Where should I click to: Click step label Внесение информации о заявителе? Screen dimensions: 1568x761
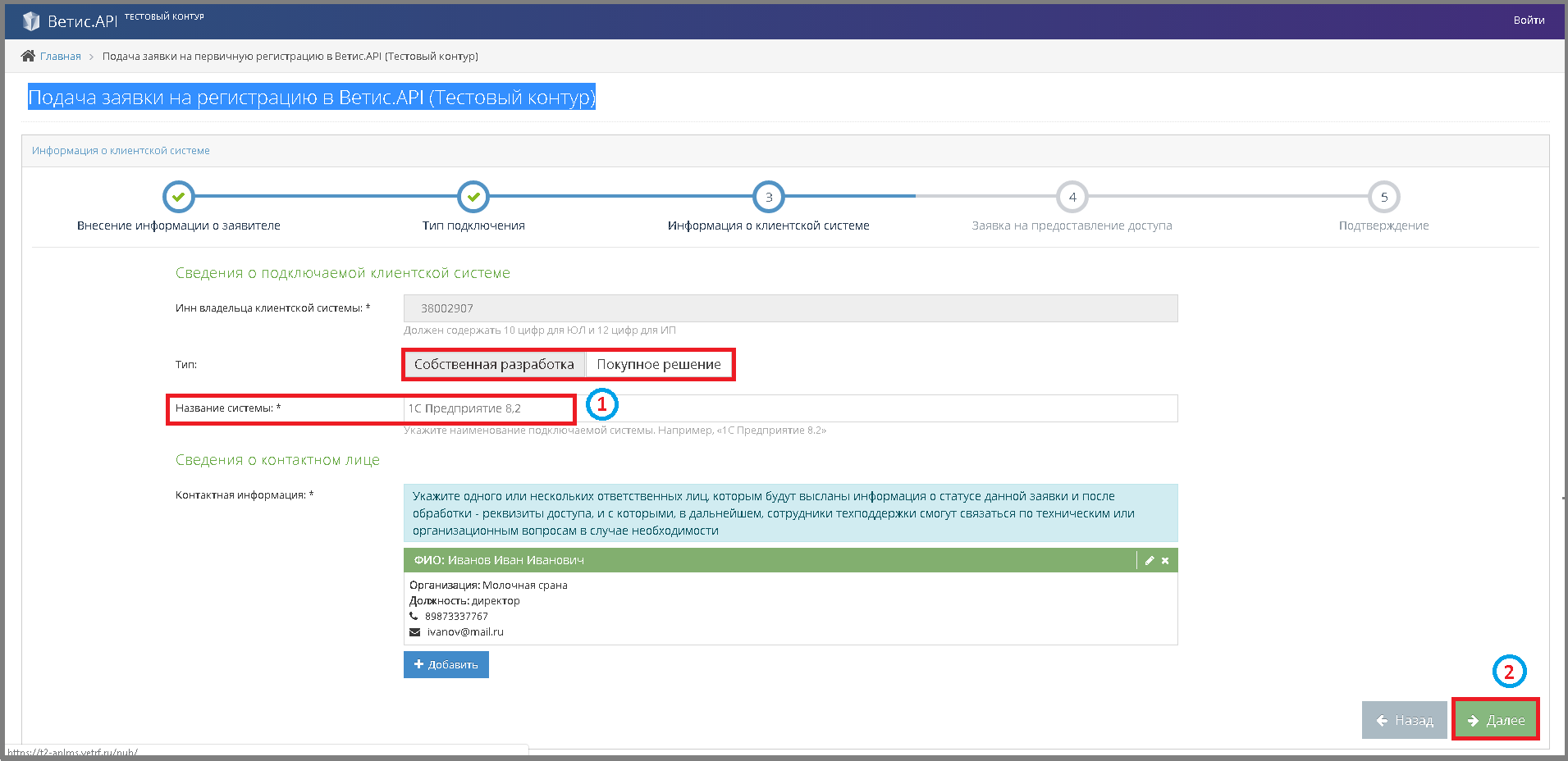[179, 226]
